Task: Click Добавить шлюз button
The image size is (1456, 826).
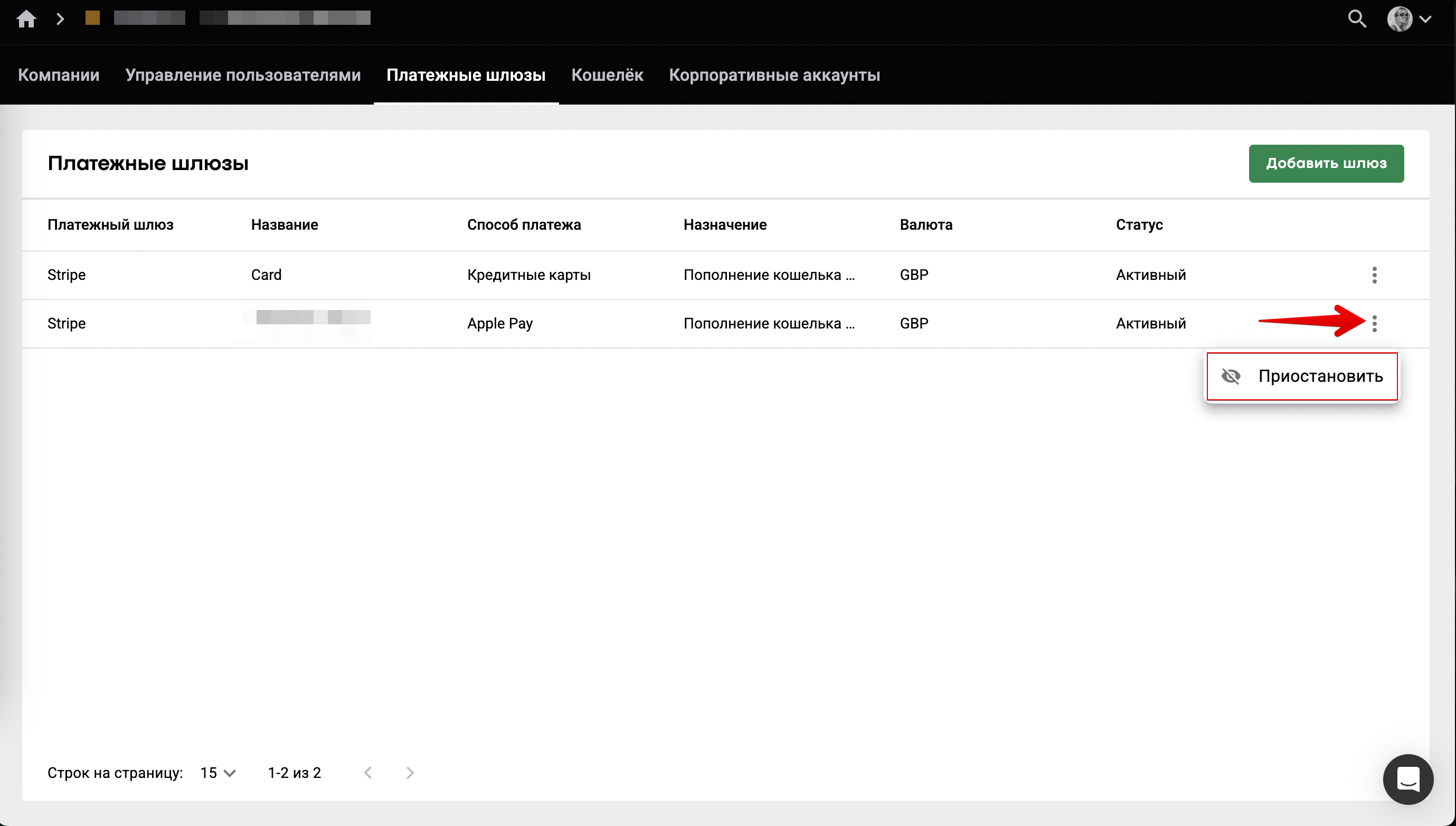Action: 1326,163
